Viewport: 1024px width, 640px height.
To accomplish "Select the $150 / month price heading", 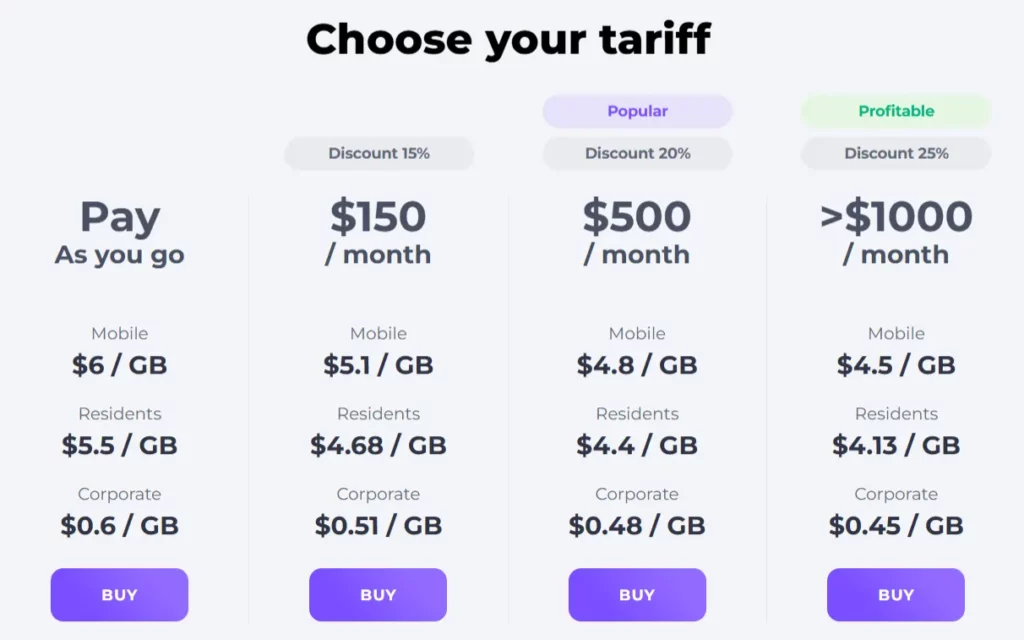I will point(378,232).
